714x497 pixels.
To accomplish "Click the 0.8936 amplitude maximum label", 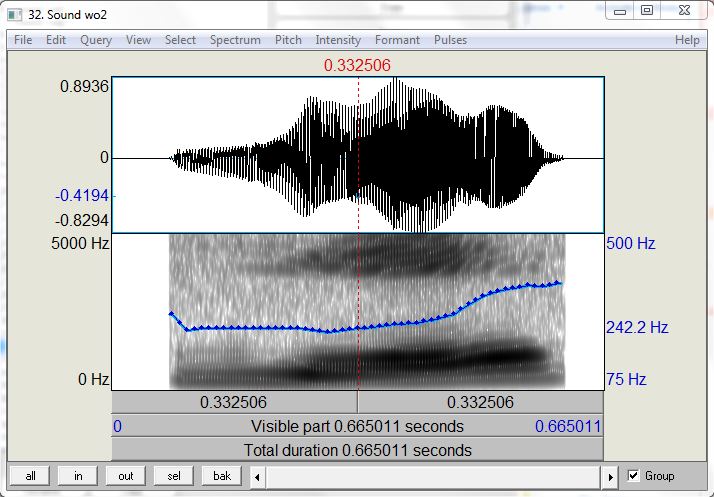I will click(x=85, y=86).
